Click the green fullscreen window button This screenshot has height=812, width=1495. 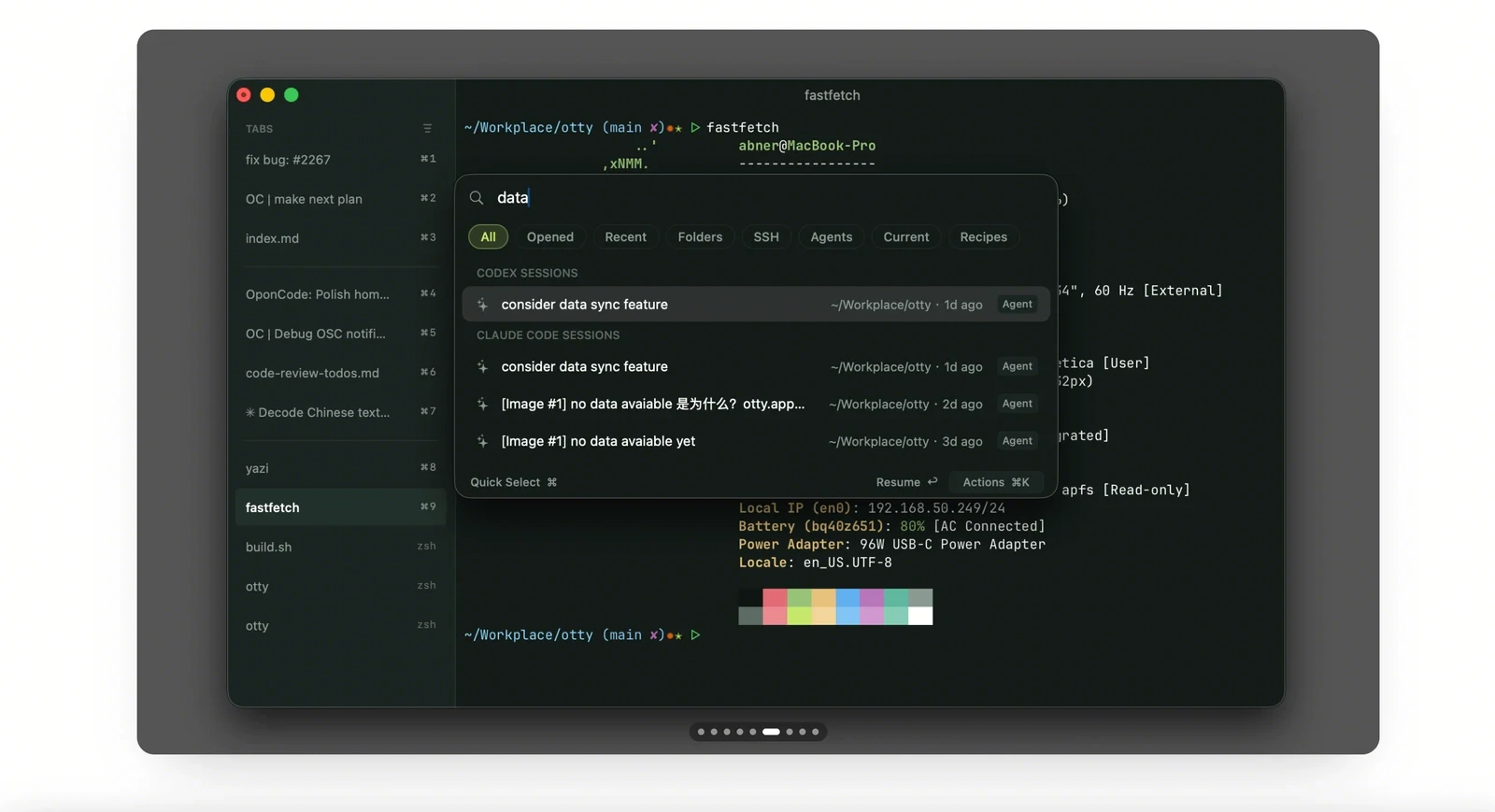coord(292,94)
